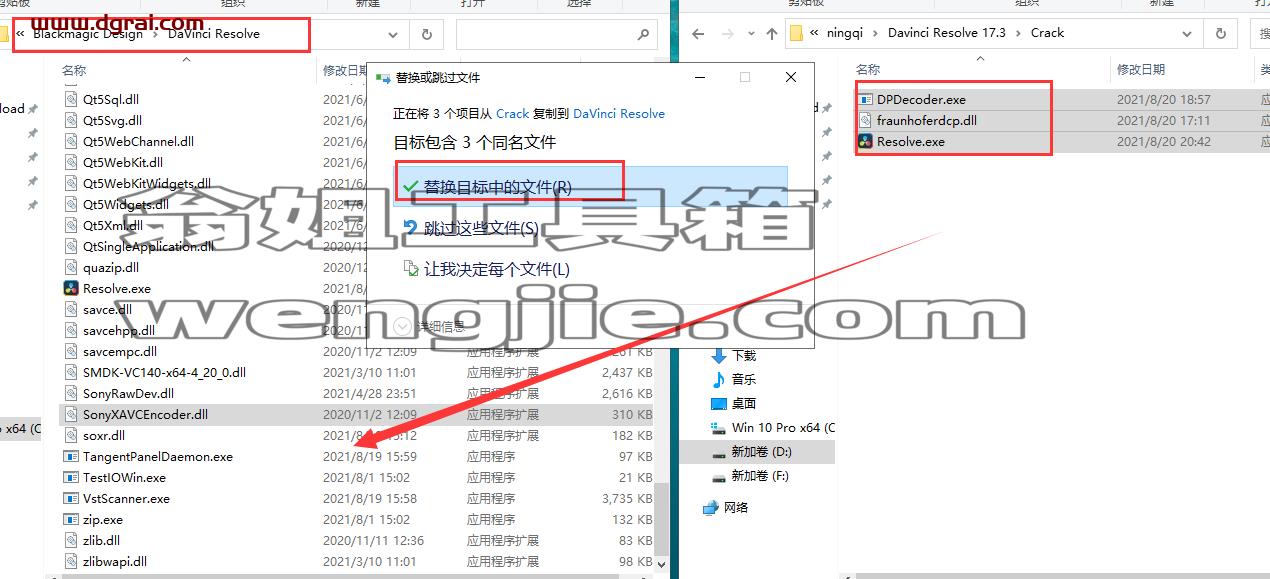This screenshot has width=1270, height=579.
Task: Select the Qt5WebKit.dll file name
Action: 123,162
